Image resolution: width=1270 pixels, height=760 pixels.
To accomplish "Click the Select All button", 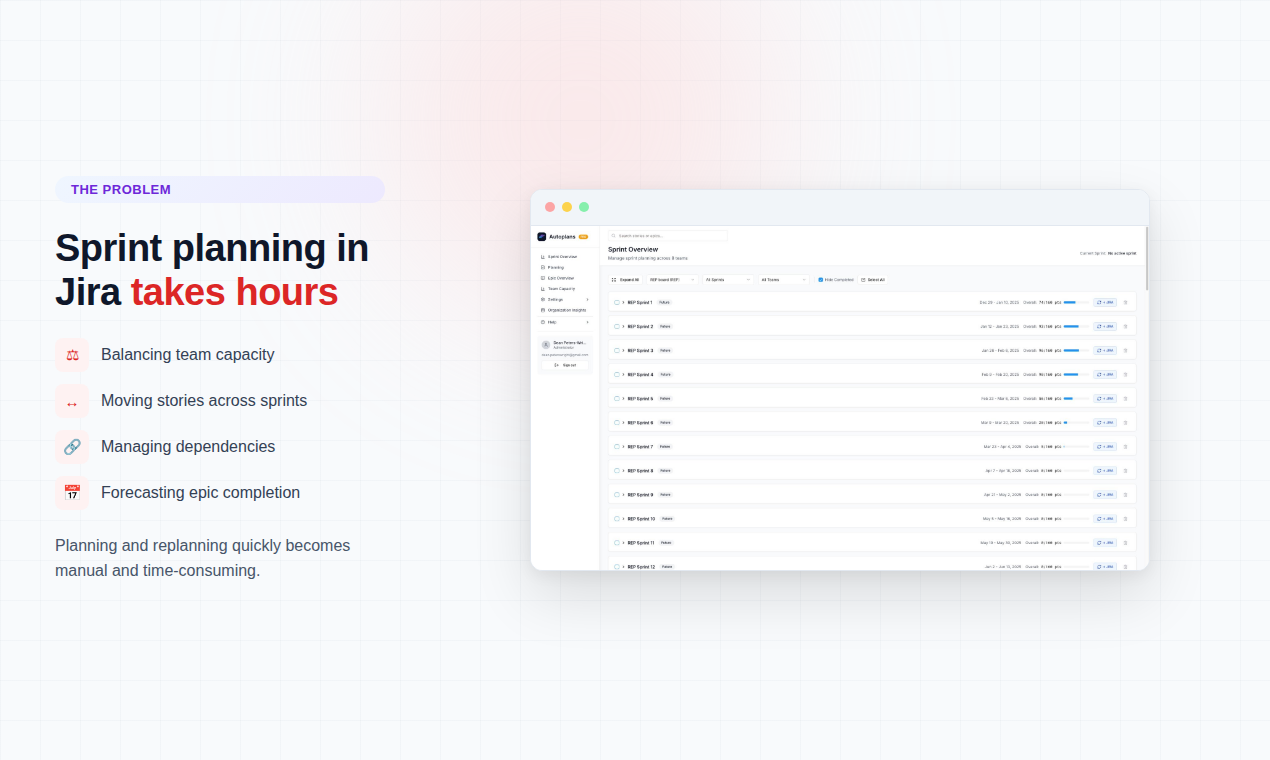I will pos(873,280).
